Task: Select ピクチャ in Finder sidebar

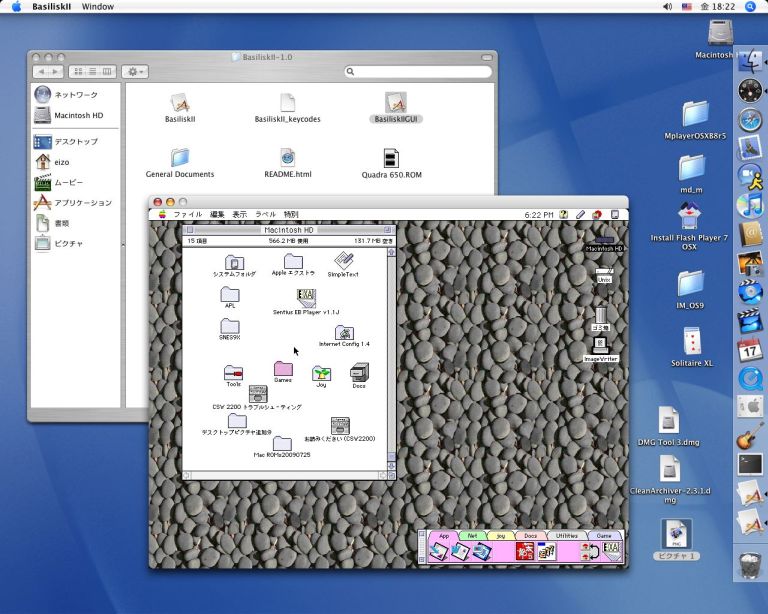Action: (x=75, y=243)
